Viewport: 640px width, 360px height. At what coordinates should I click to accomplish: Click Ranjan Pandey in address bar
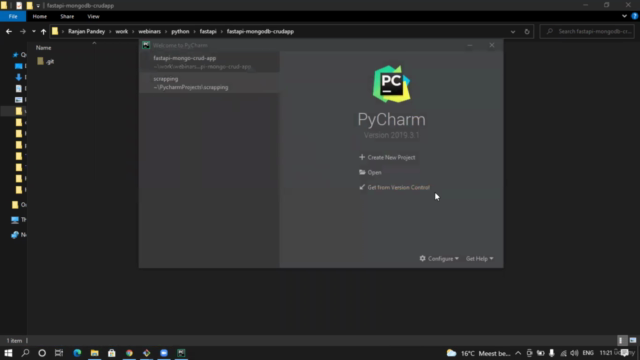click(87, 31)
